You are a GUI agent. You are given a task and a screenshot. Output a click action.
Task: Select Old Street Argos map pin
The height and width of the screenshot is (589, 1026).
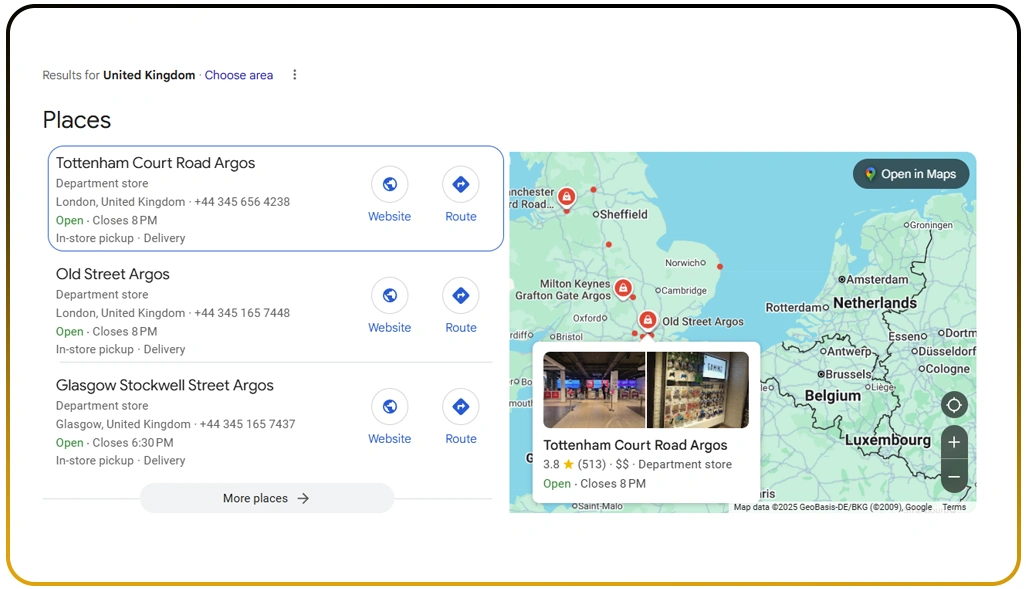[647, 320]
